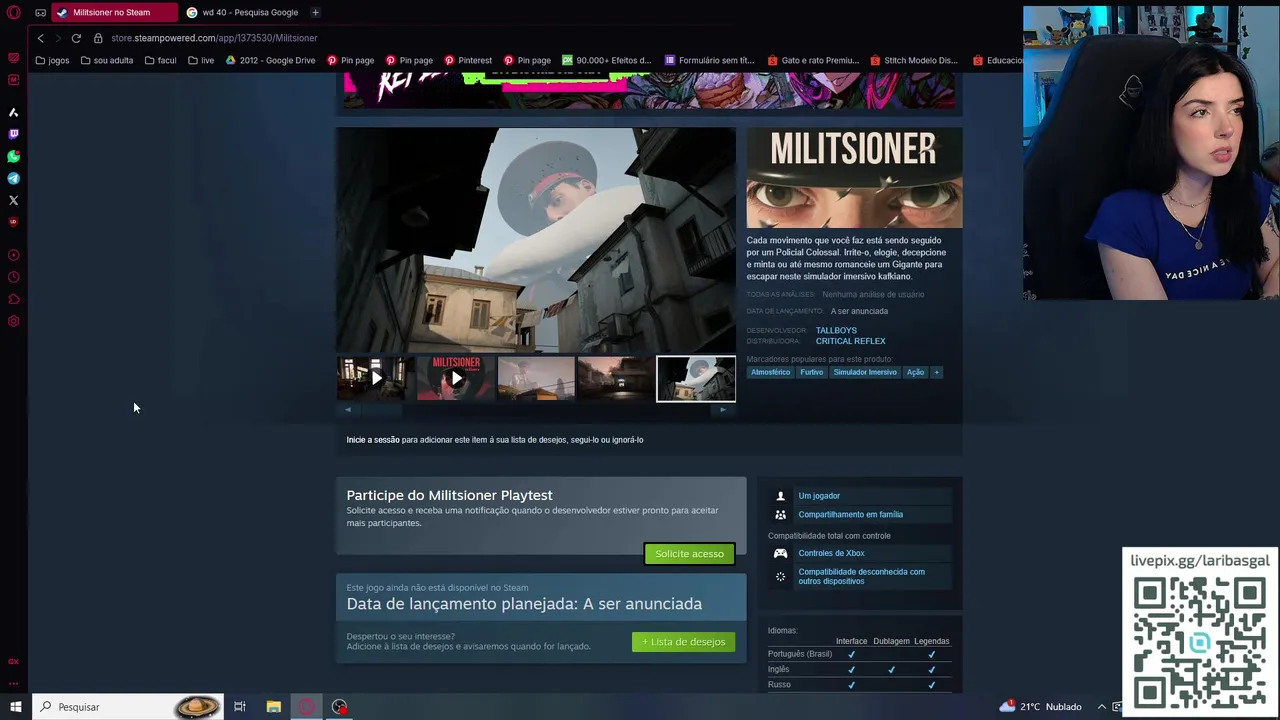The height and width of the screenshot is (720, 1280).
Task: Open the Um jogador category link
Action: tap(819, 496)
